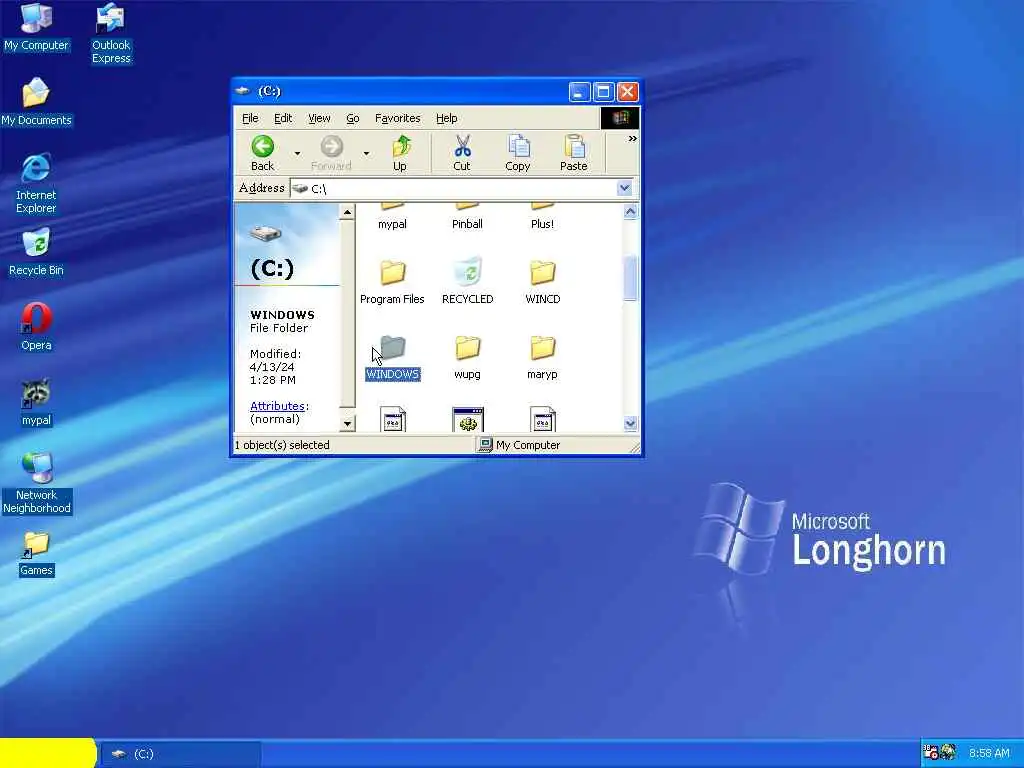Screen dimensions: 1024x768
Task: Select the Plus! folder
Action: [x=542, y=217]
